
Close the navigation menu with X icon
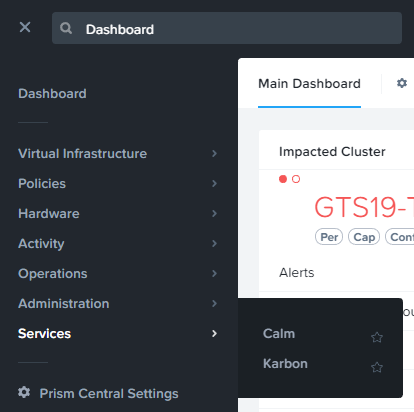click(25, 27)
